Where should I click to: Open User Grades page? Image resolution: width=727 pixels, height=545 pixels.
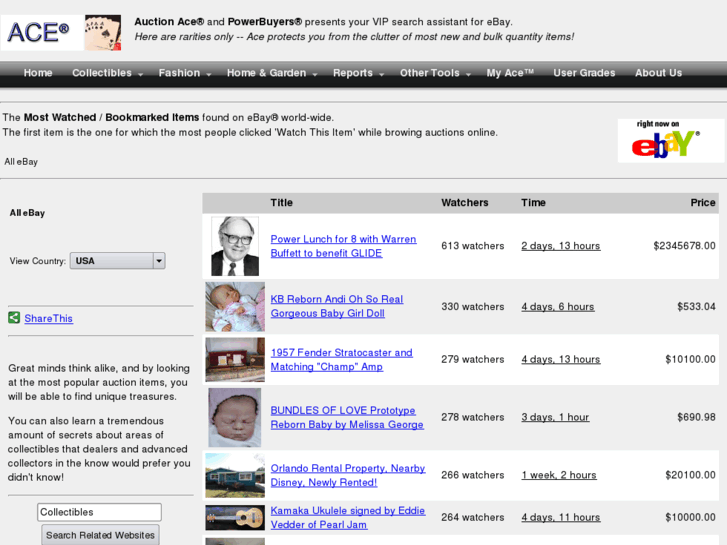click(584, 73)
